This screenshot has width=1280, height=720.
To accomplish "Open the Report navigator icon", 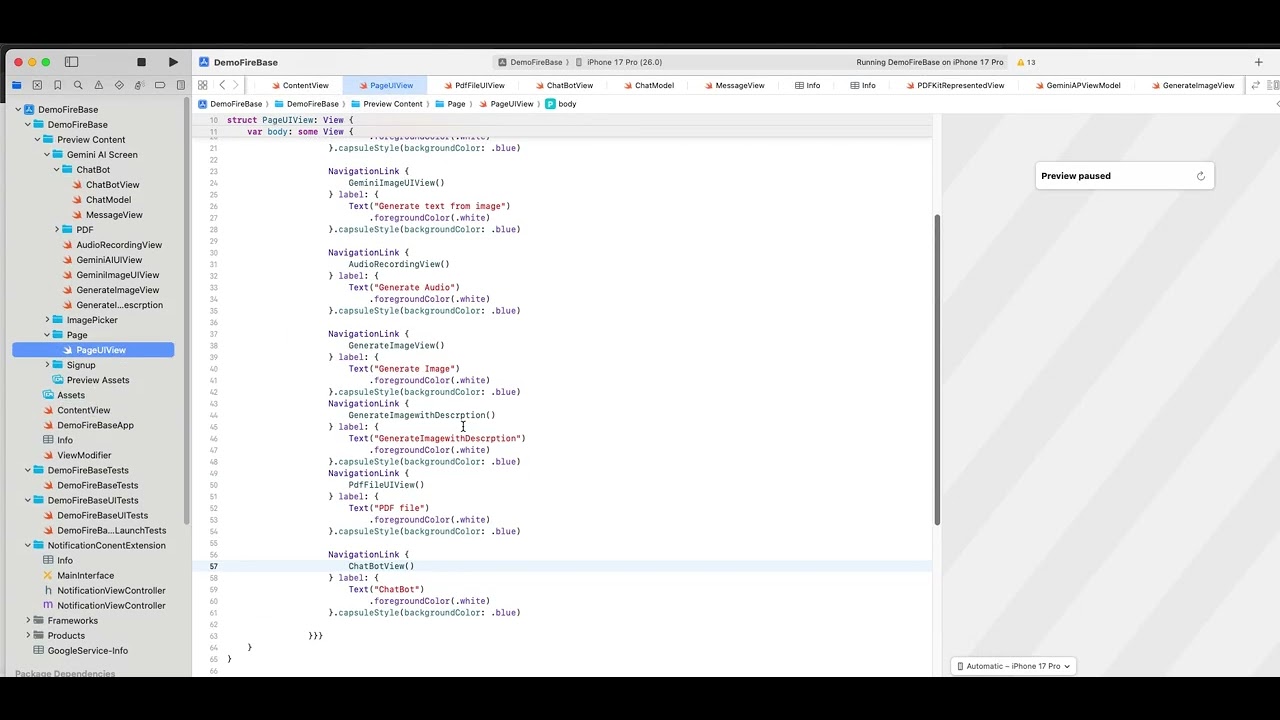I will pos(181,85).
